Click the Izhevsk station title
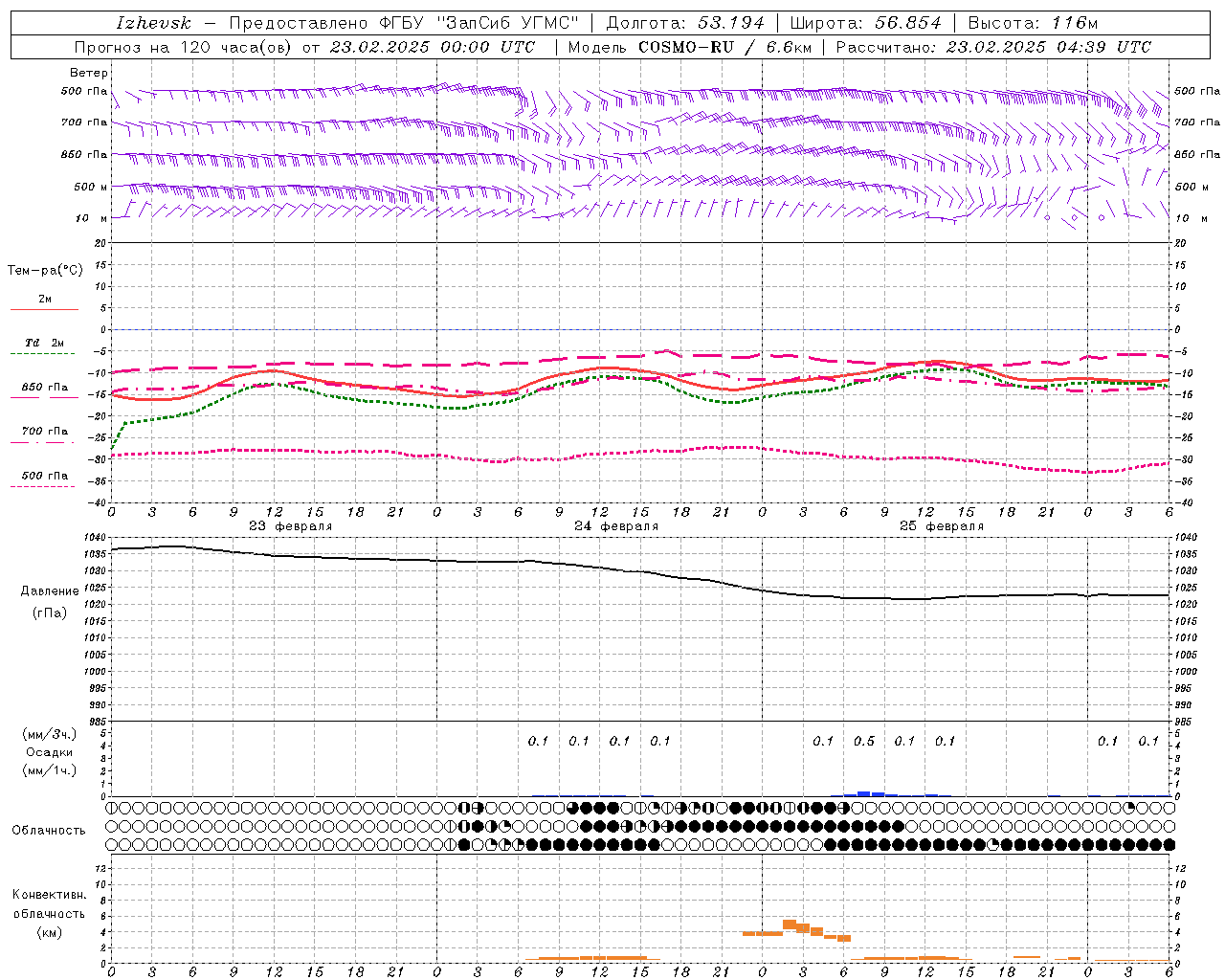 coord(153,23)
